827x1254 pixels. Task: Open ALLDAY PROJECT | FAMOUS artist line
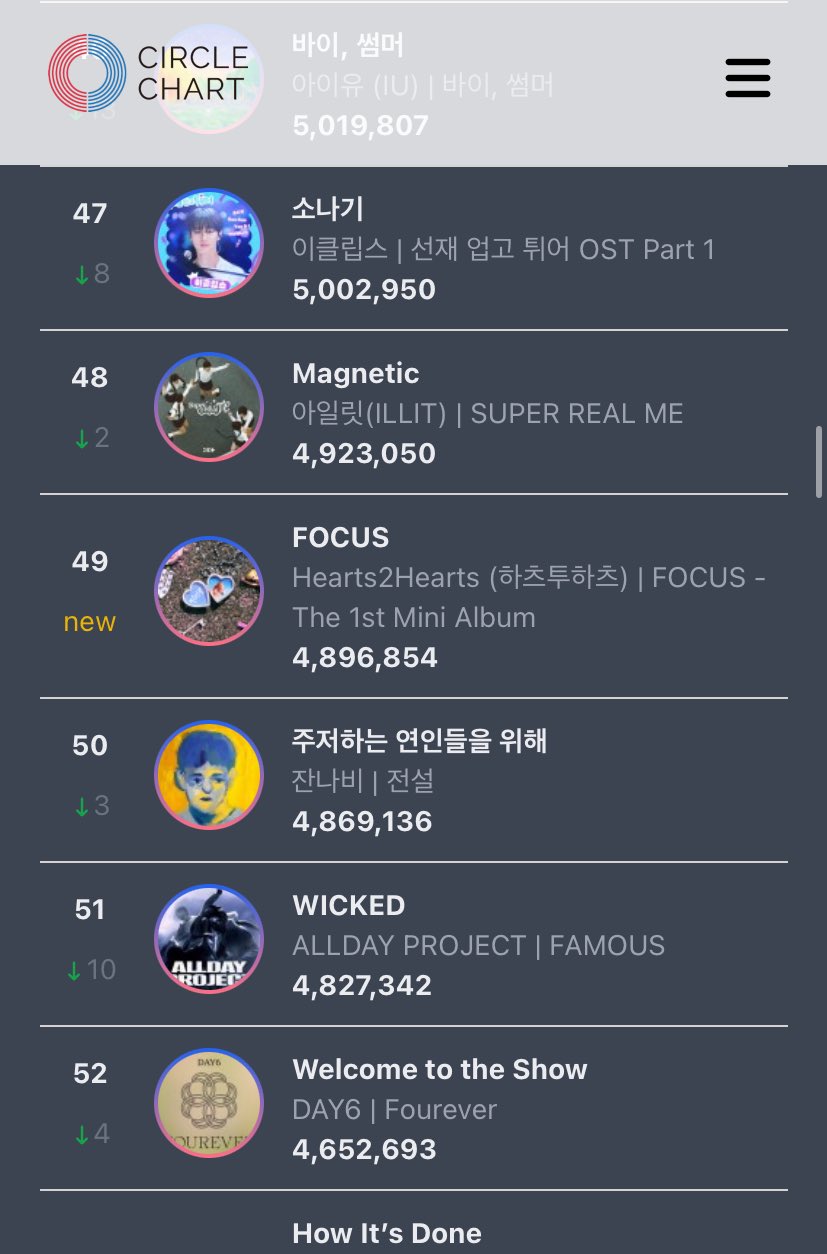pos(478,945)
